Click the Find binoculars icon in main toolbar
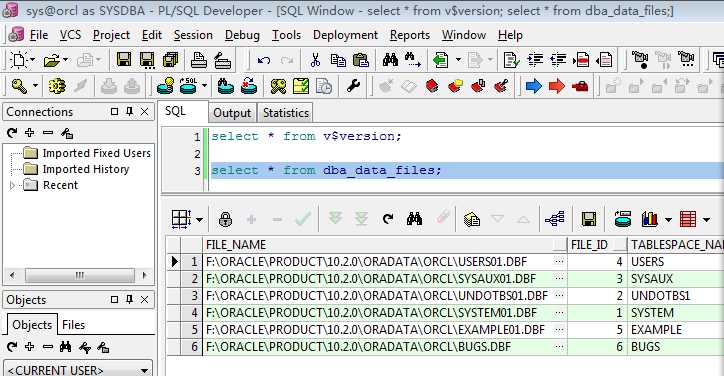The width and height of the screenshot is (724, 376). [x=390, y=60]
